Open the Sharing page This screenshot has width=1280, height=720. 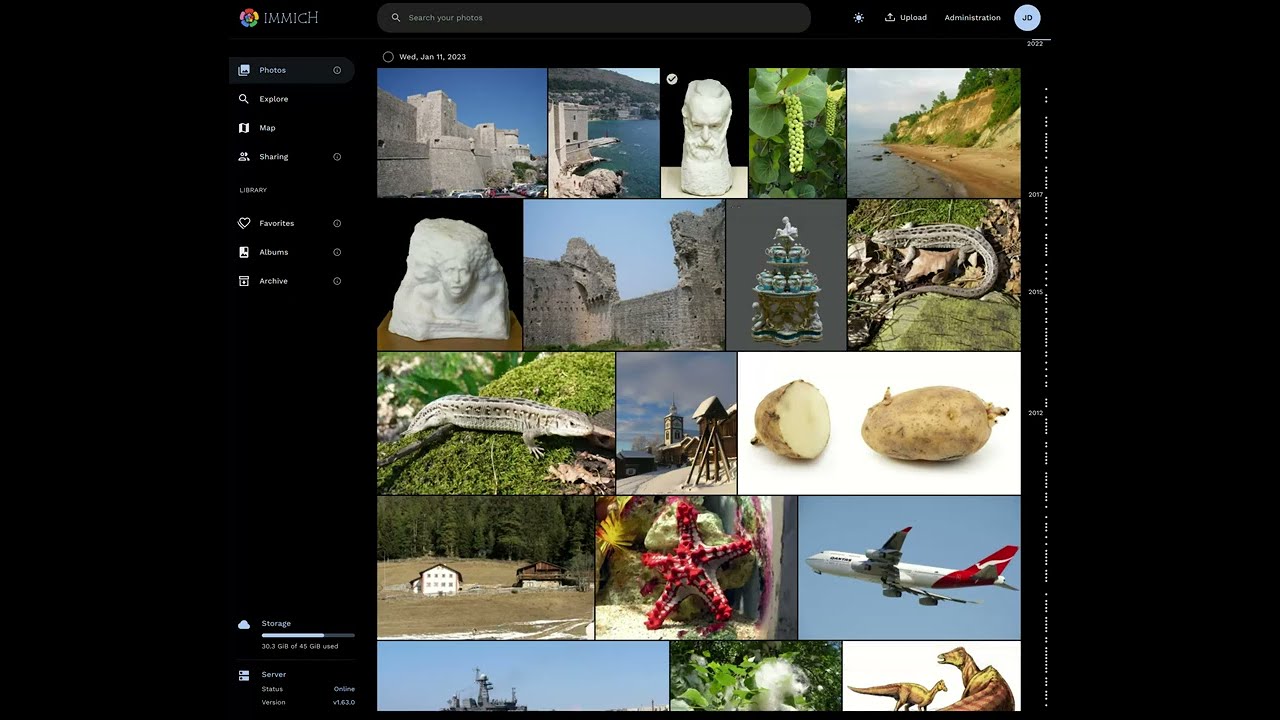coord(292,157)
